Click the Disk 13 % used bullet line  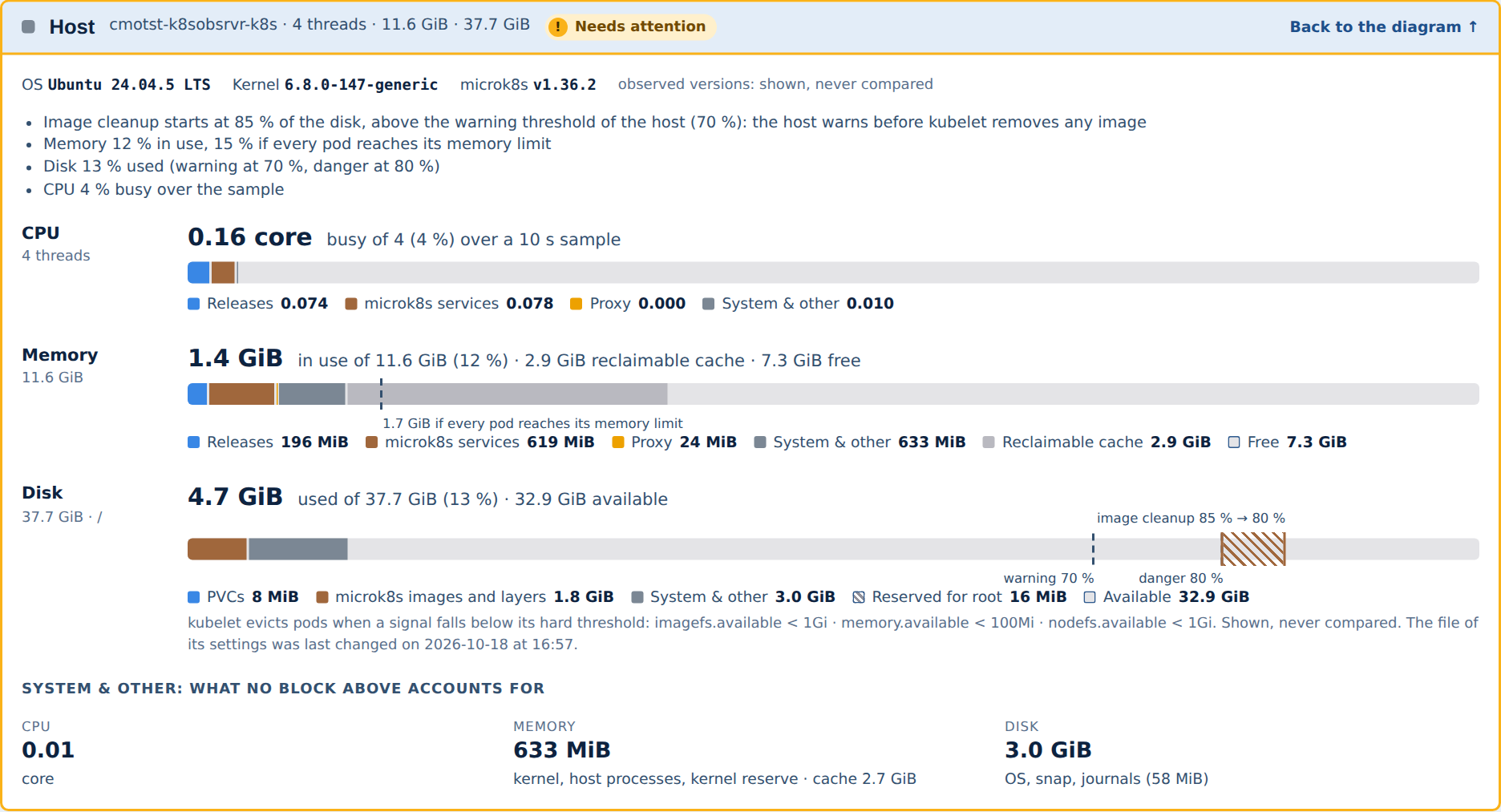(x=241, y=167)
